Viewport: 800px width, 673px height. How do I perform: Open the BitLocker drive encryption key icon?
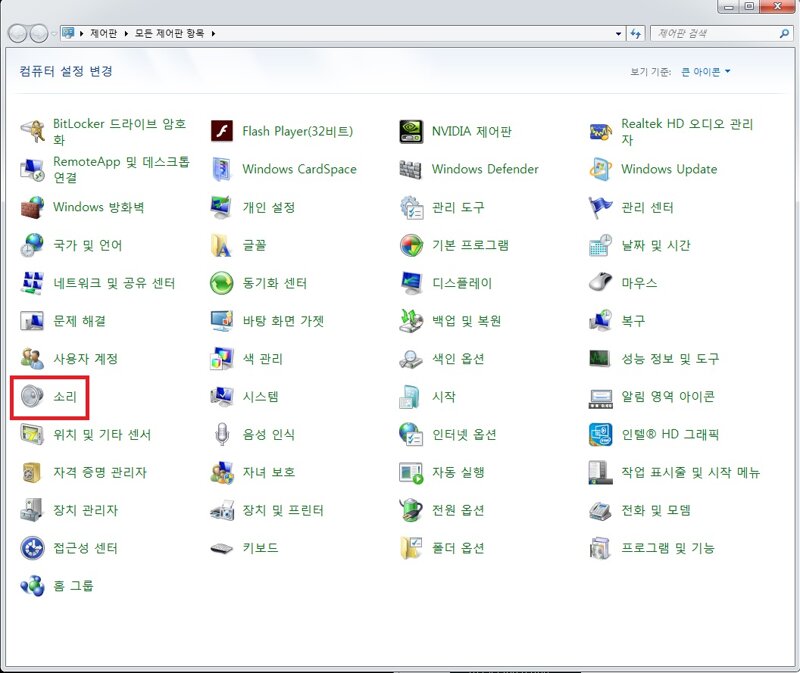point(32,131)
